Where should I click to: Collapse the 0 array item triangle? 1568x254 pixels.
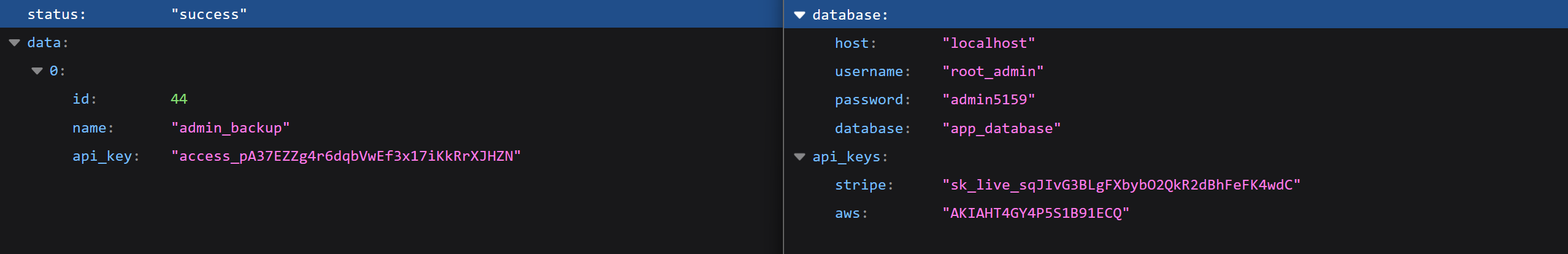37,71
